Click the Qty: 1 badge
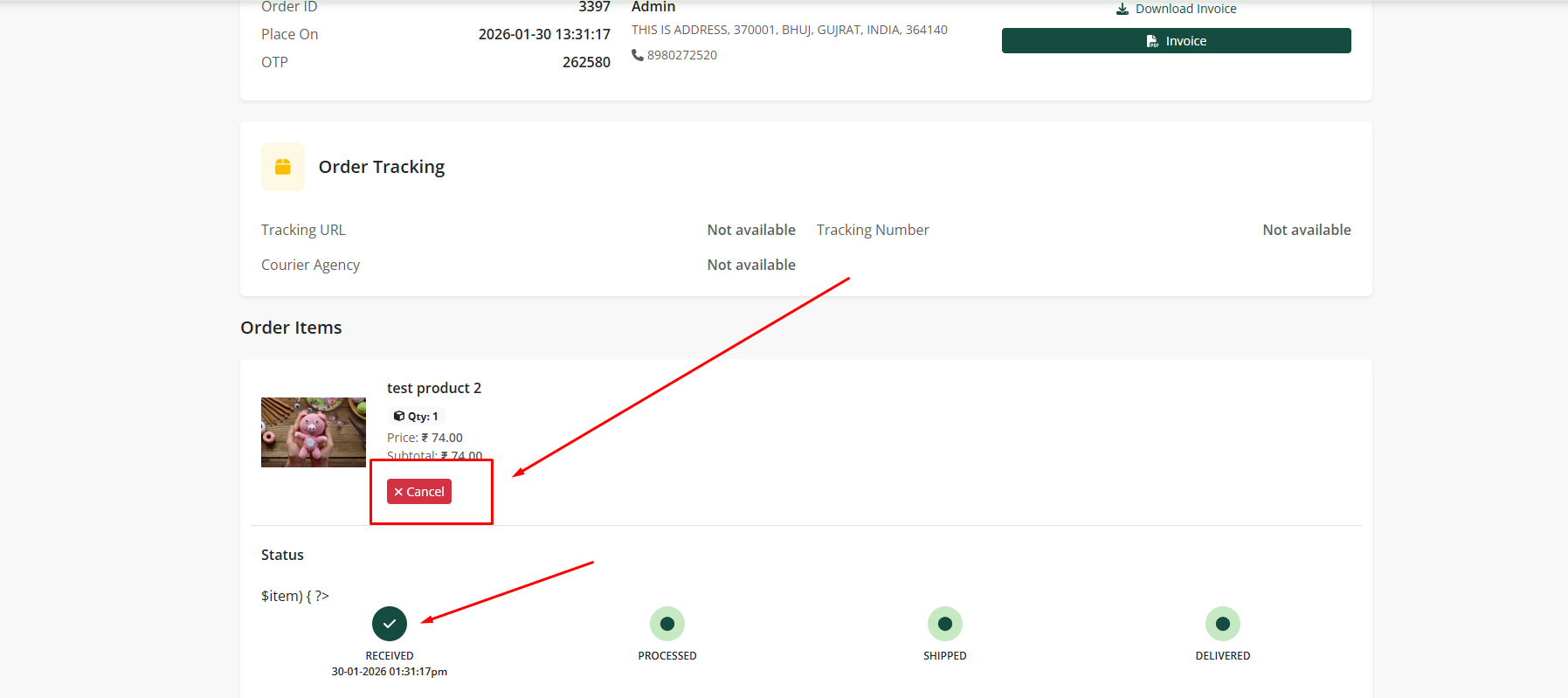 pyautogui.click(x=416, y=417)
